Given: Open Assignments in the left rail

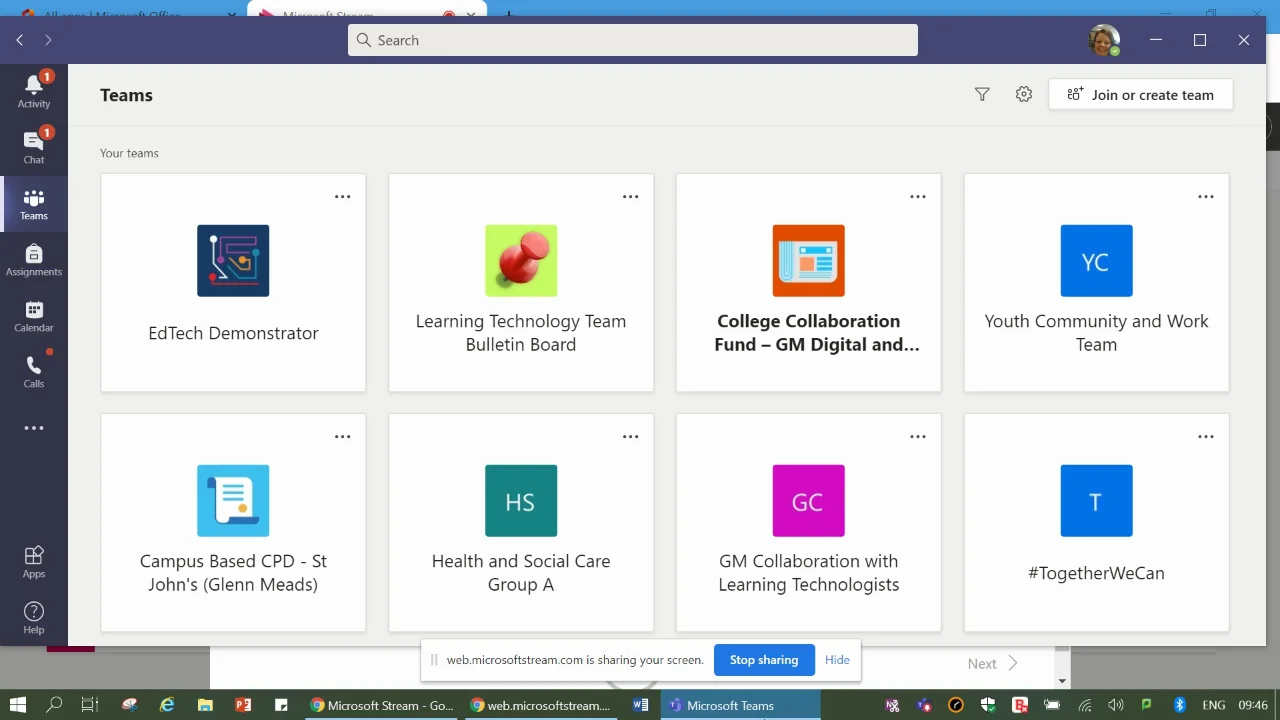Looking at the screenshot, I should 34,260.
